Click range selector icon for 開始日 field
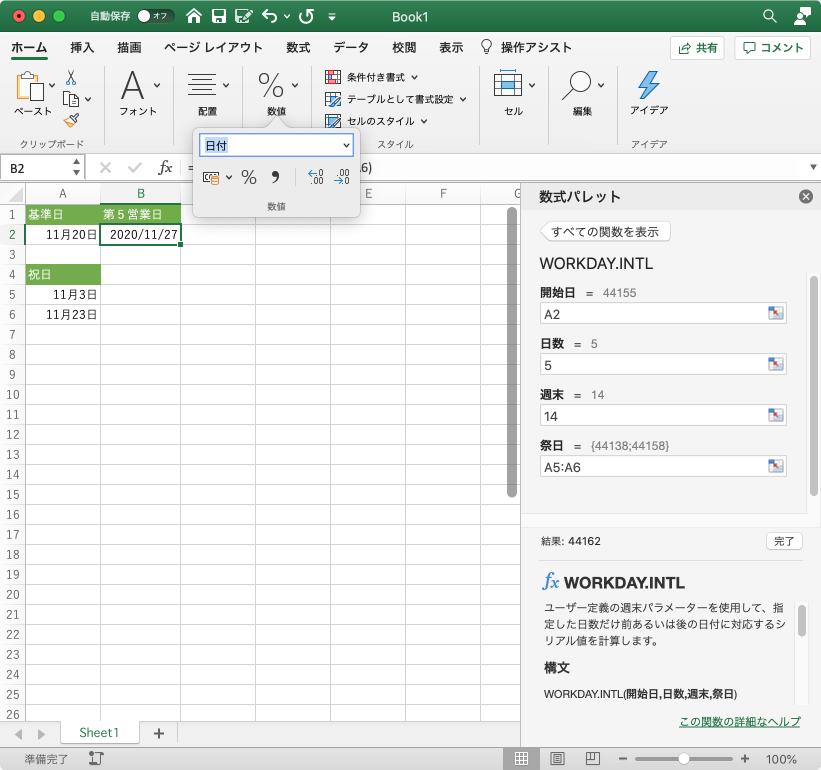The height and width of the screenshot is (770, 821). point(775,313)
